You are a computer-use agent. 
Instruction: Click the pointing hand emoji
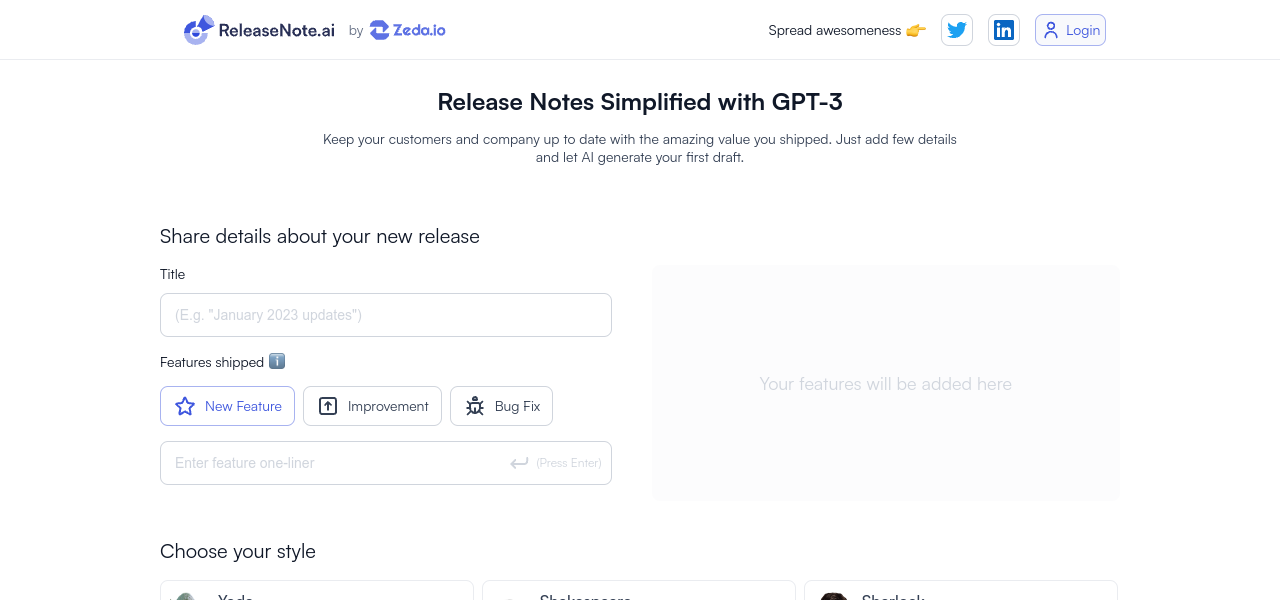(x=916, y=30)
